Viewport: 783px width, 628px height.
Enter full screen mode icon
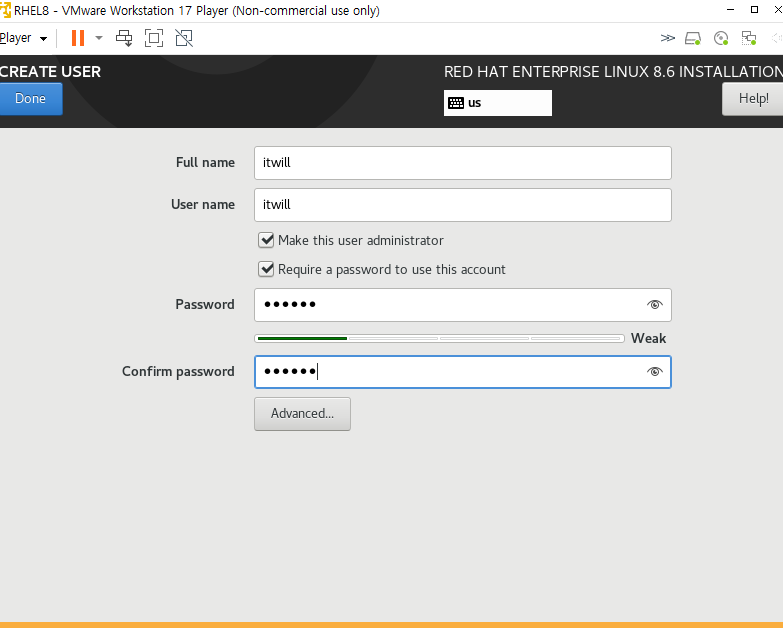[x=154, y=38]
